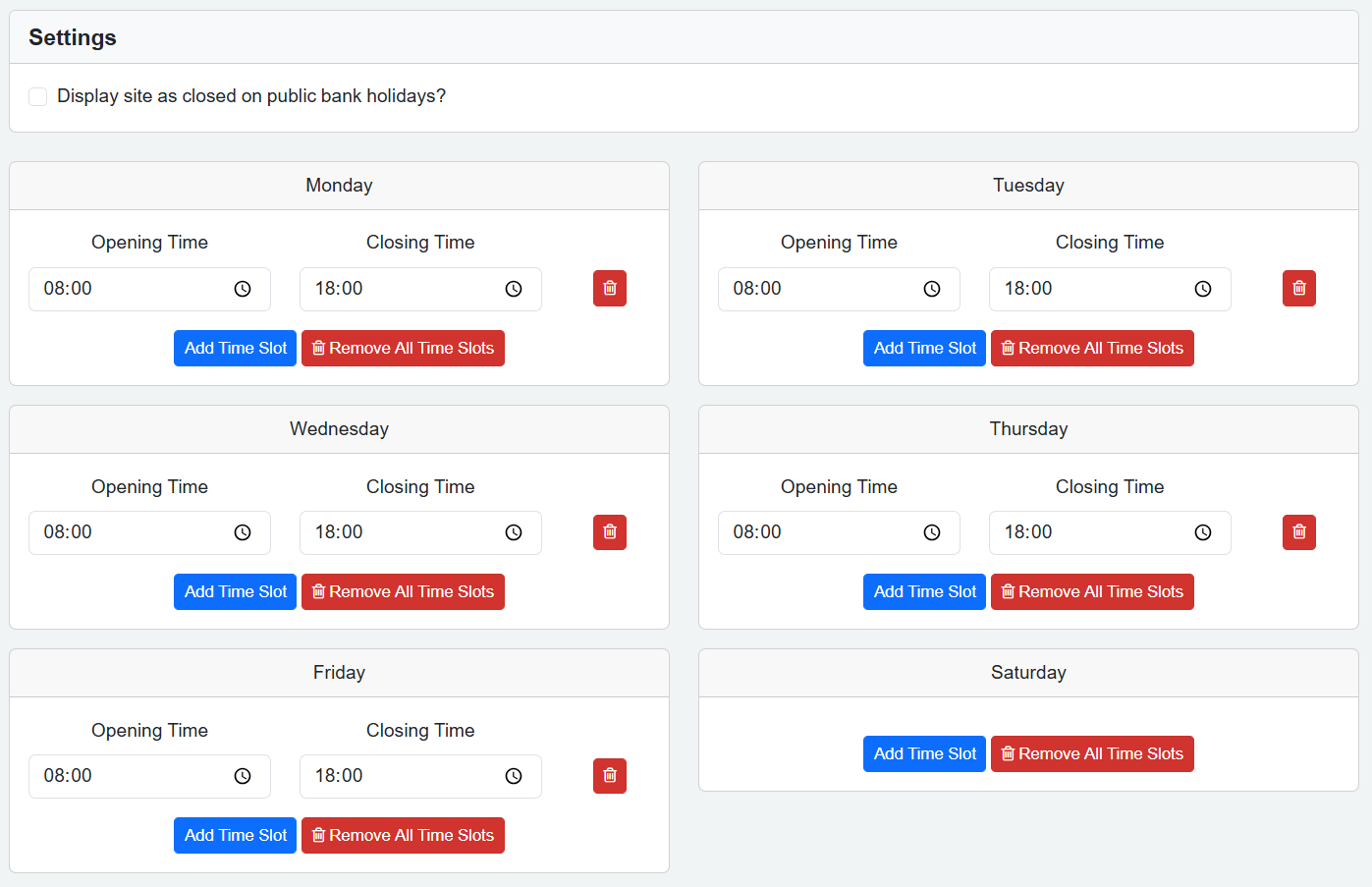Delete Thursday's time slot with trash icon

(x=1298, y=532)
